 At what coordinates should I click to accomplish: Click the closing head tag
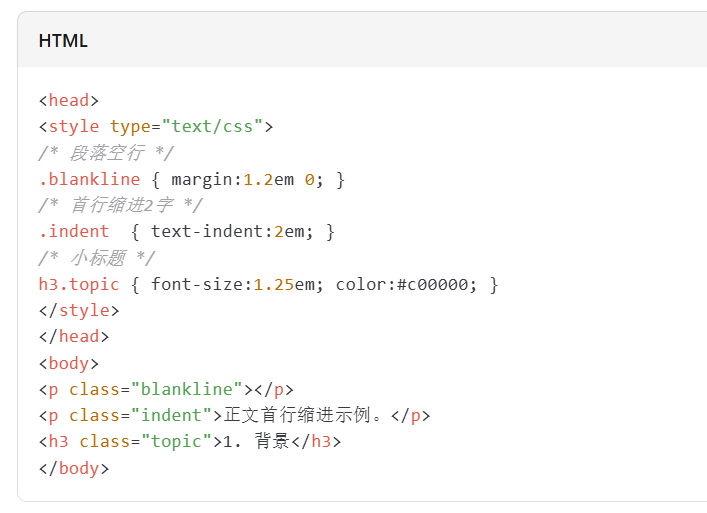pos(74,336)
